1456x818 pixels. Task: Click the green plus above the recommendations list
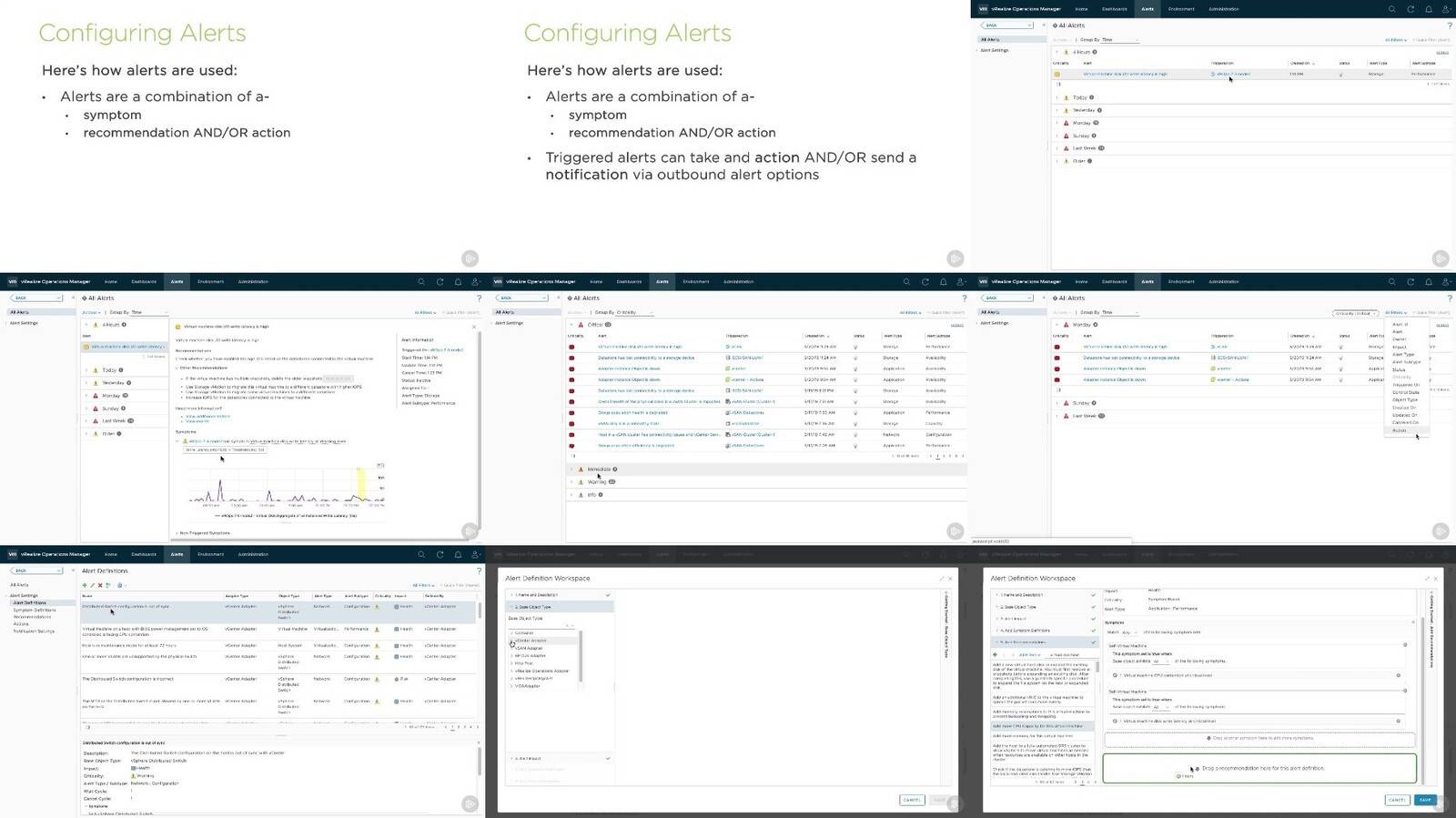(x=995, y=654)
